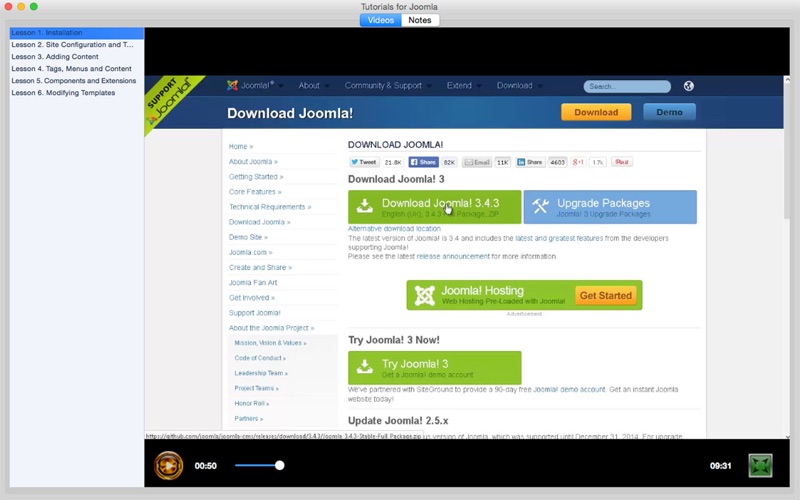This screenshot has height=500, width=800.
Task: Open About Joomla sidebar link
Action: point(253,161)
